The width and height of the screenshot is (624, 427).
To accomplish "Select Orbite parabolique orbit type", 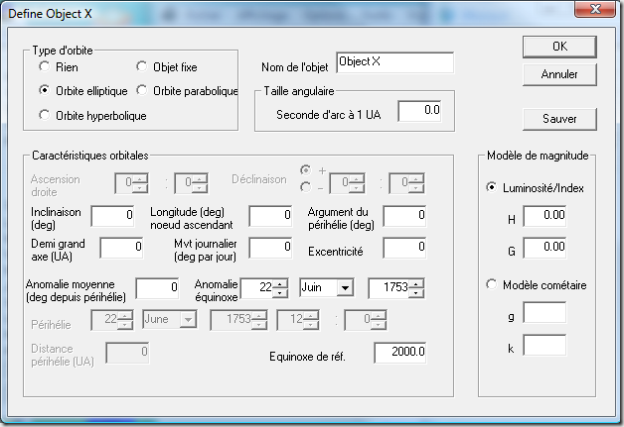I will [x=142, y=90].
